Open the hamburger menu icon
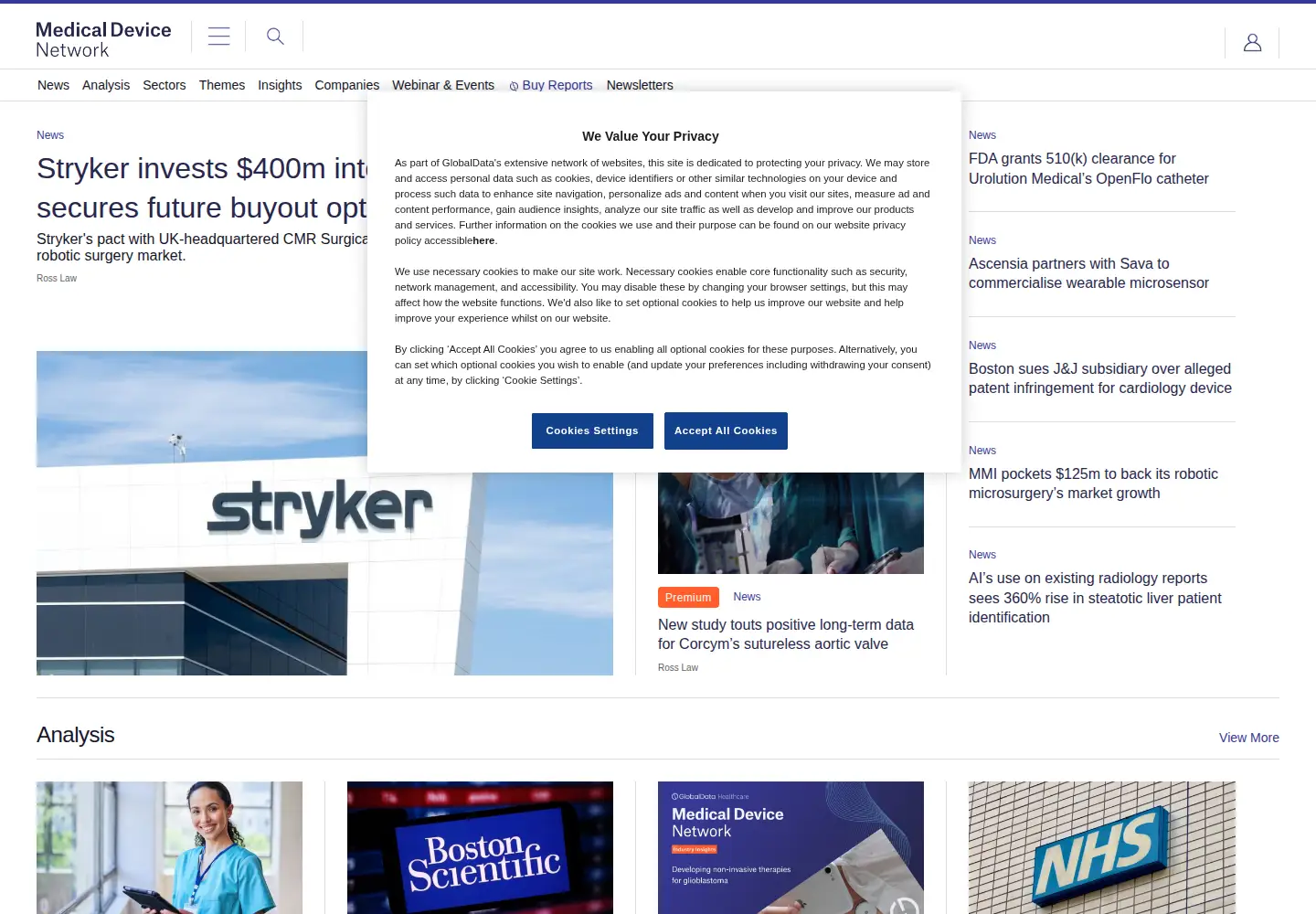1316x914 pixels. coord(218,37)
